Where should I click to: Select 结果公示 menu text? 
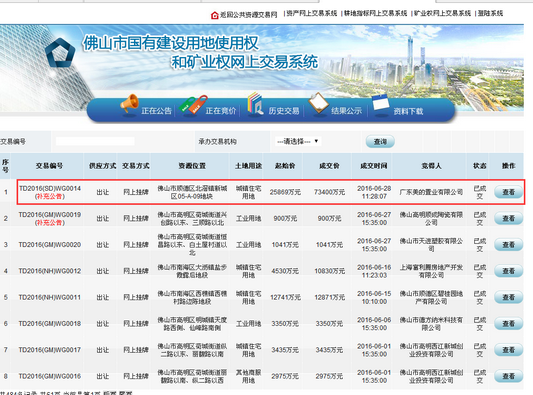[x=347, y=111]
